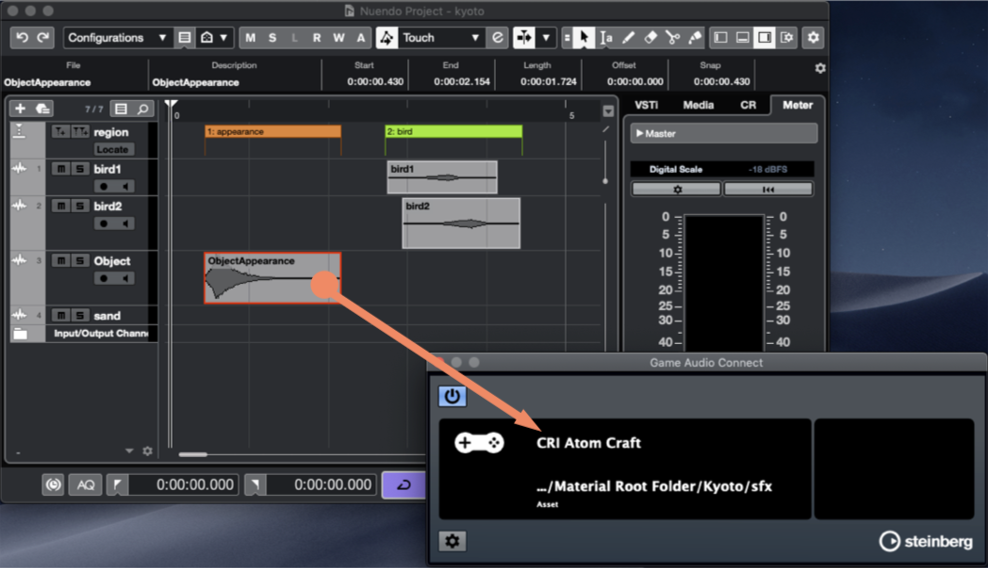Screen dimensions: 988x568
Task: Click the Input/Output Channels folder icon
Action: point(20,333)
